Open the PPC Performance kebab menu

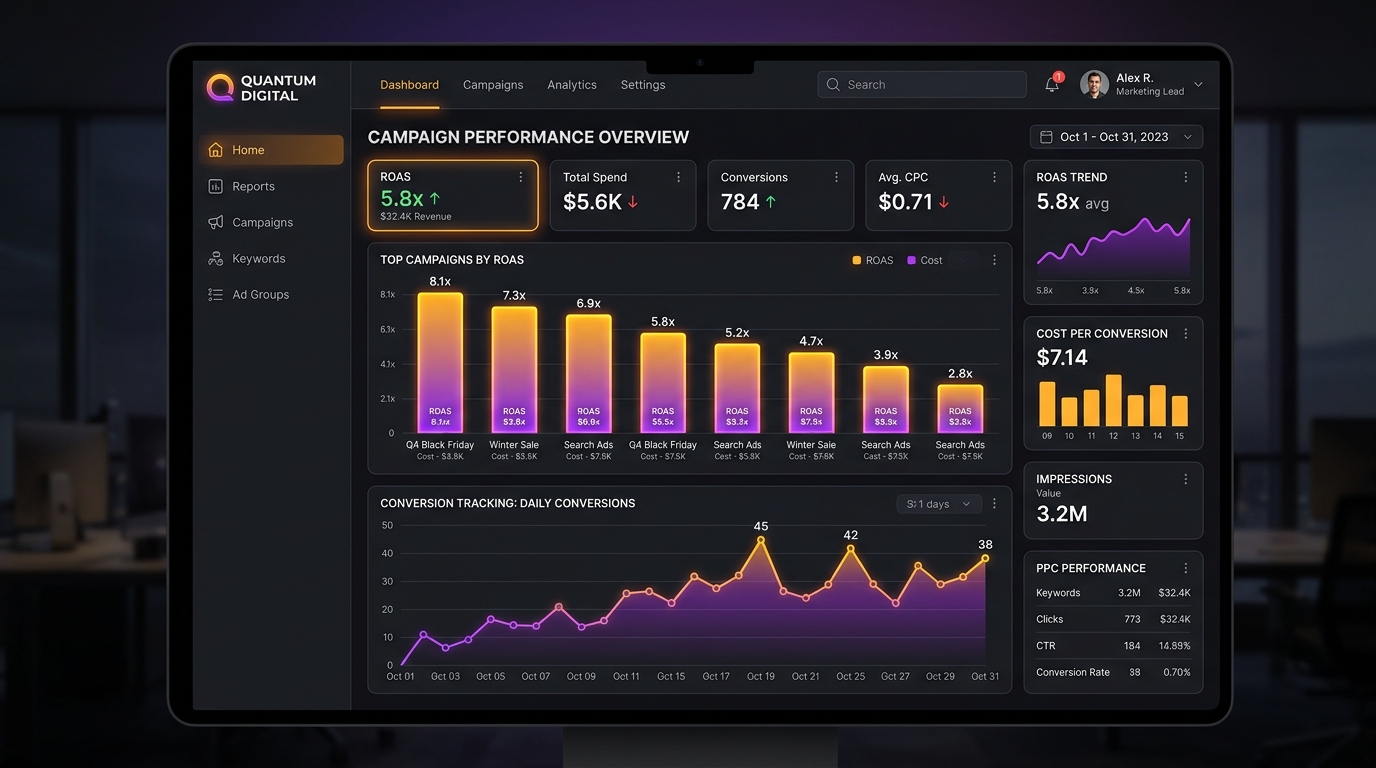pos(1186,568)
